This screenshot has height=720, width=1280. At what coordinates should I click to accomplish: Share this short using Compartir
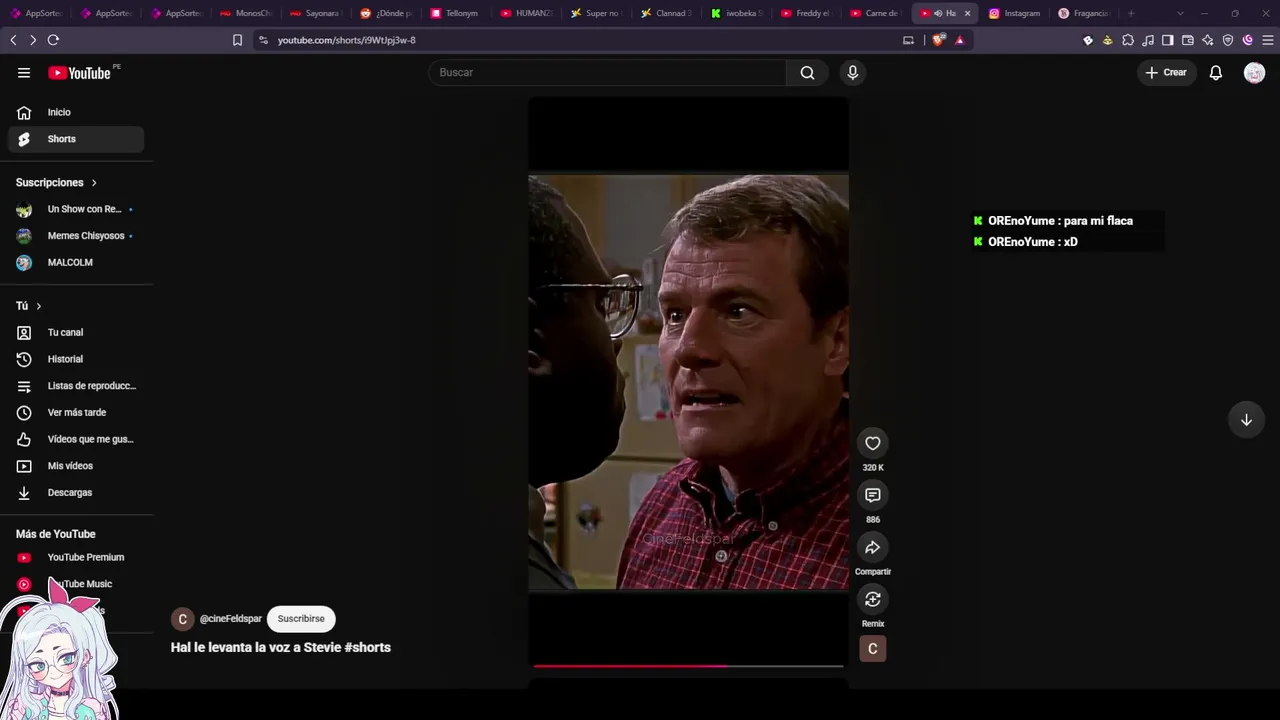coord(873,547)
